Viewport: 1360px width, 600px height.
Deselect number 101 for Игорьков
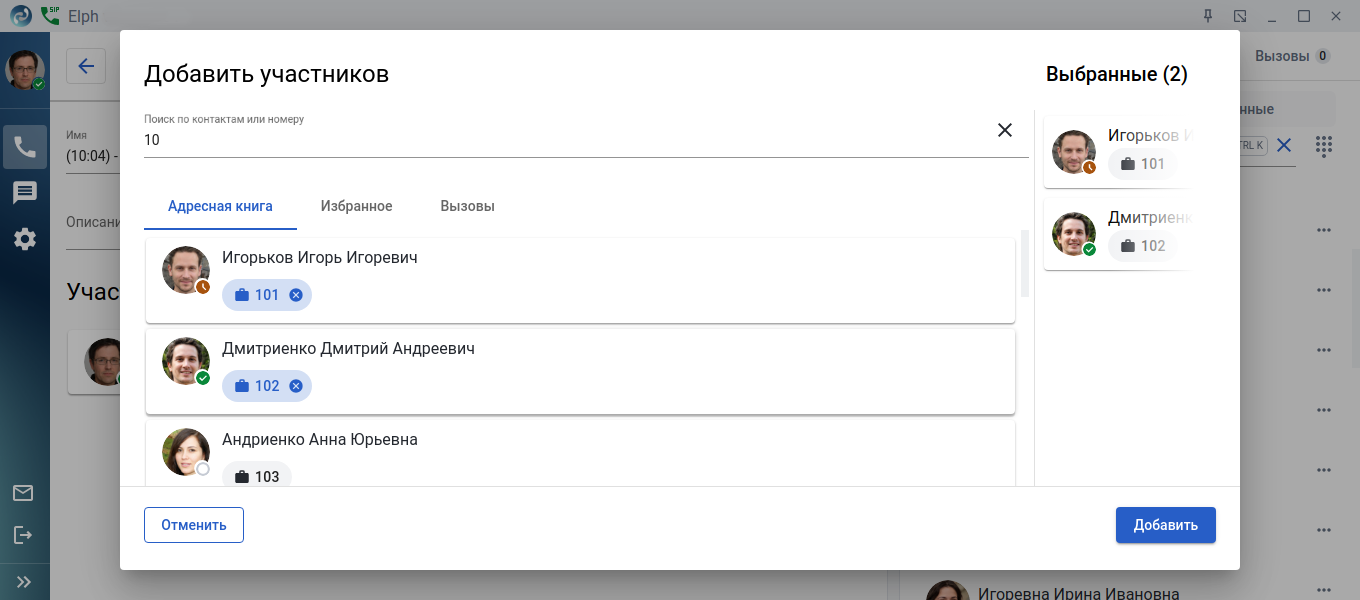[296, 295]
